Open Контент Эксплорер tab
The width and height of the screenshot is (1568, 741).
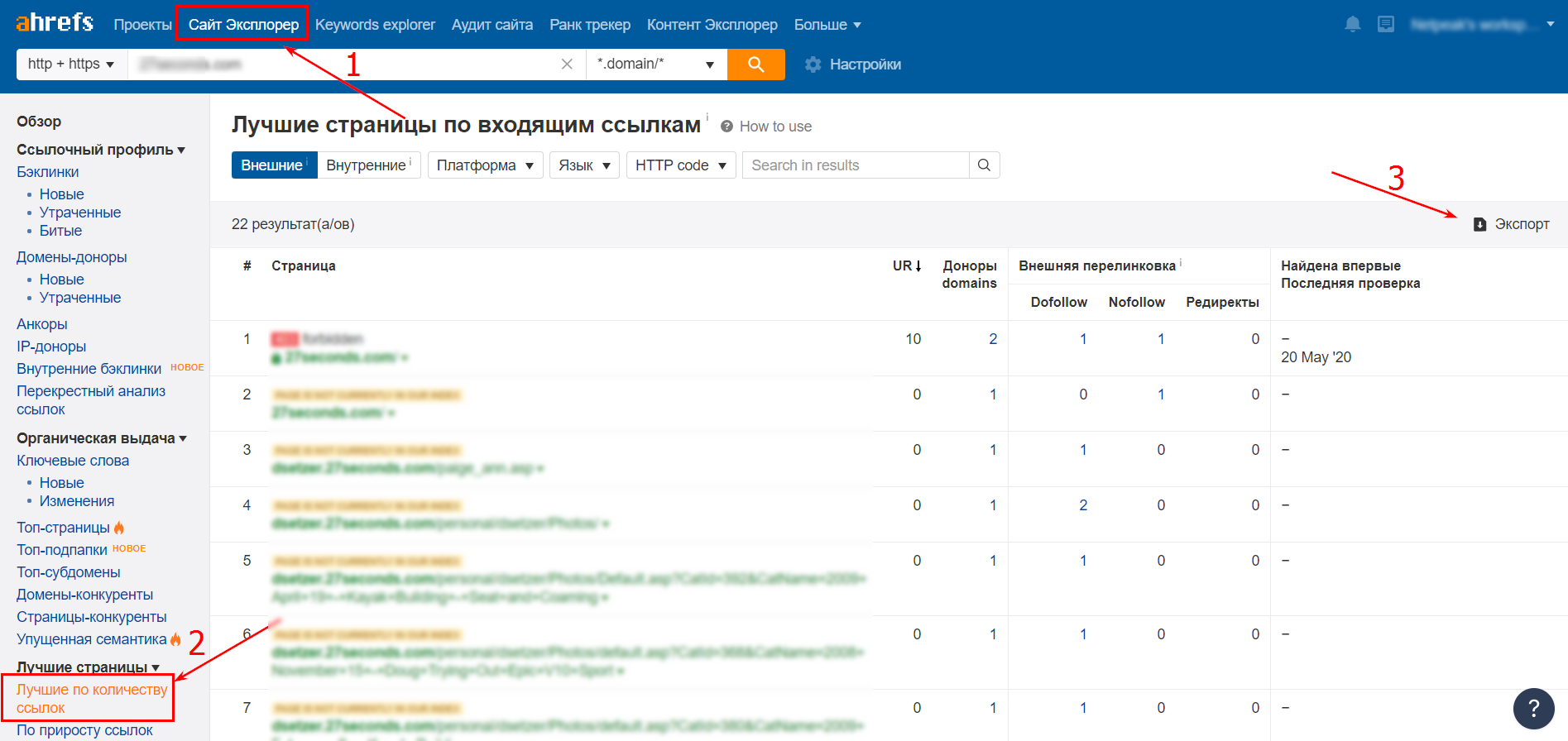712,25
